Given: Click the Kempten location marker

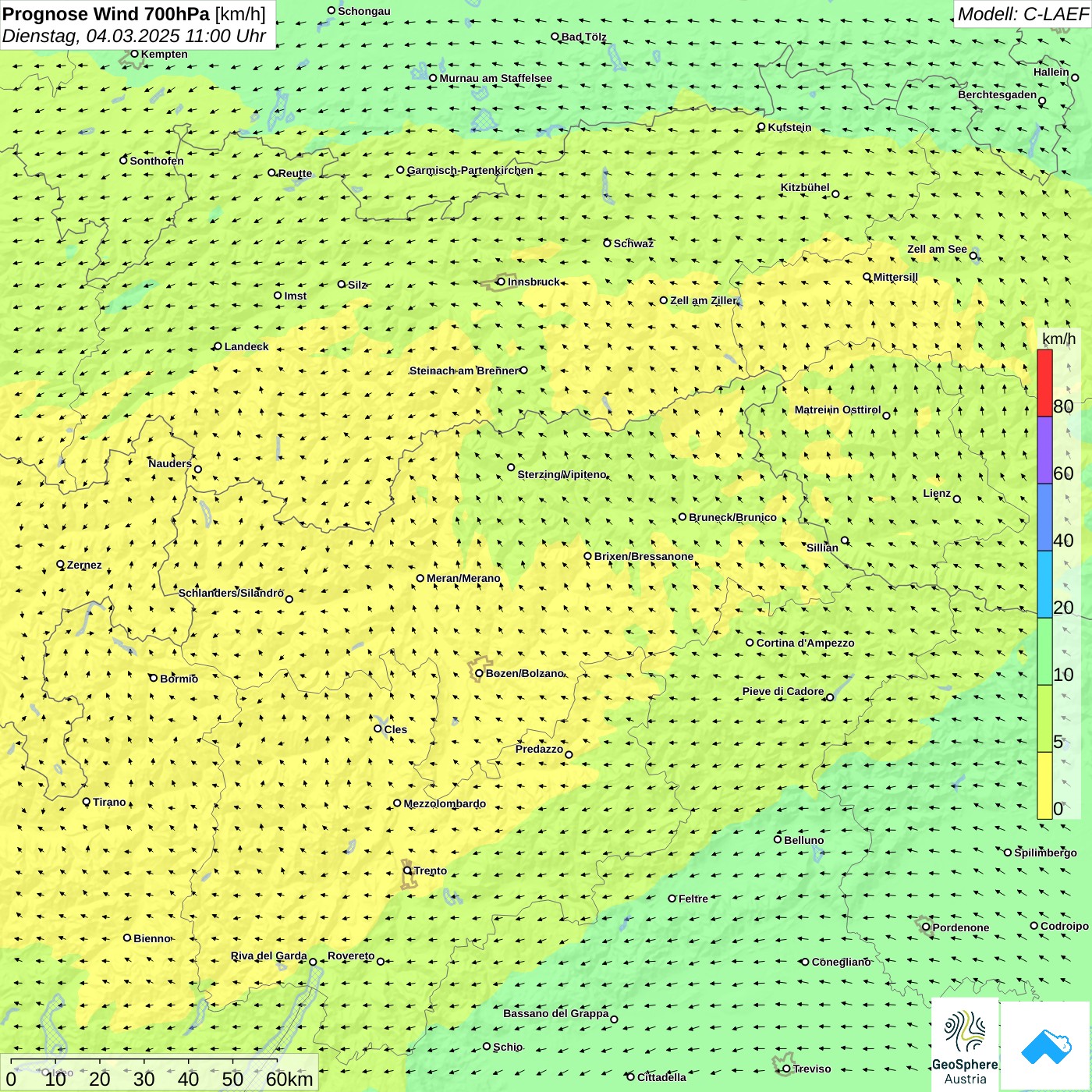Looking at the screenshot, I should (134, 54).
